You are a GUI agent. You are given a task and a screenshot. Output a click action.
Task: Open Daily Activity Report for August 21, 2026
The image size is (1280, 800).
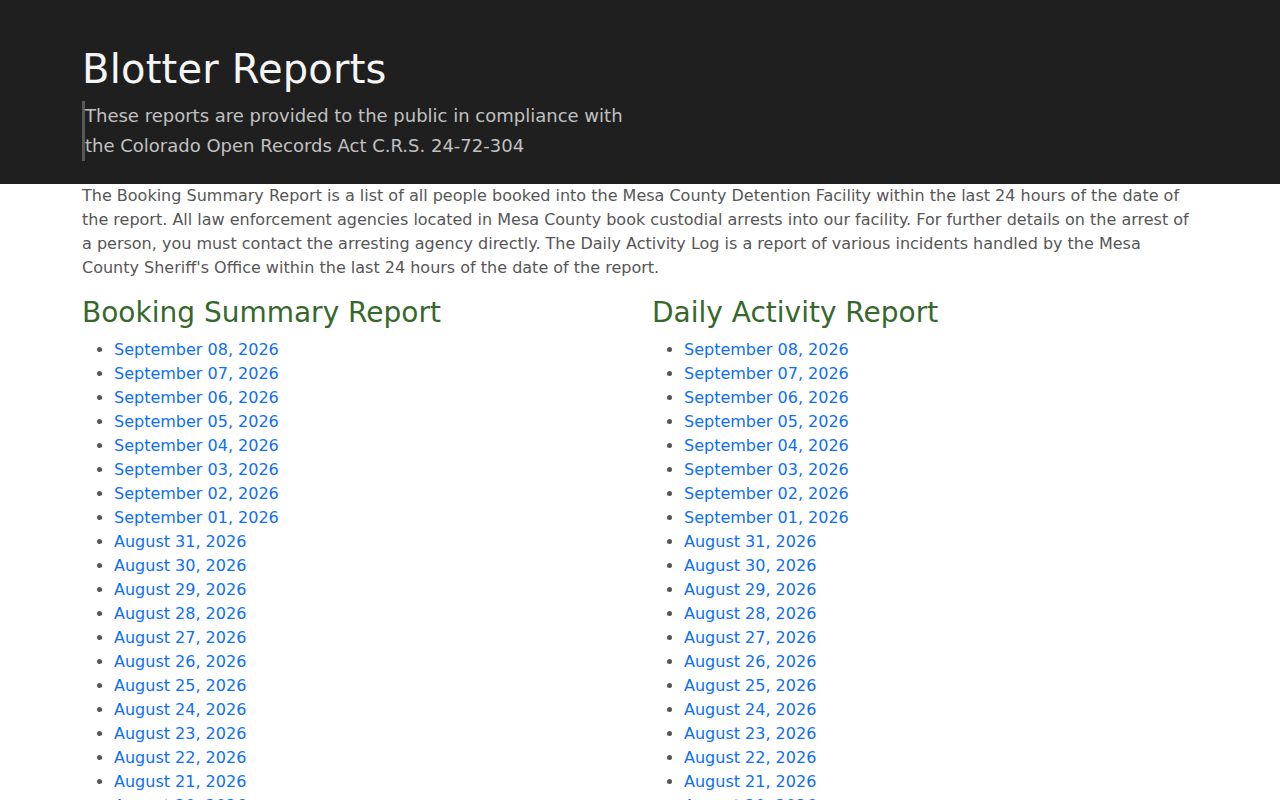pyautogui.click(x=750, y=781)
